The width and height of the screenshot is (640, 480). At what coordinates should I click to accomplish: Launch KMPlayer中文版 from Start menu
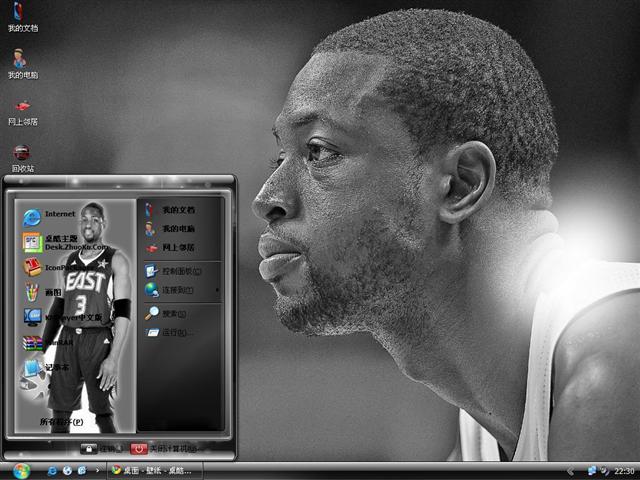click(x=62, y=317)
